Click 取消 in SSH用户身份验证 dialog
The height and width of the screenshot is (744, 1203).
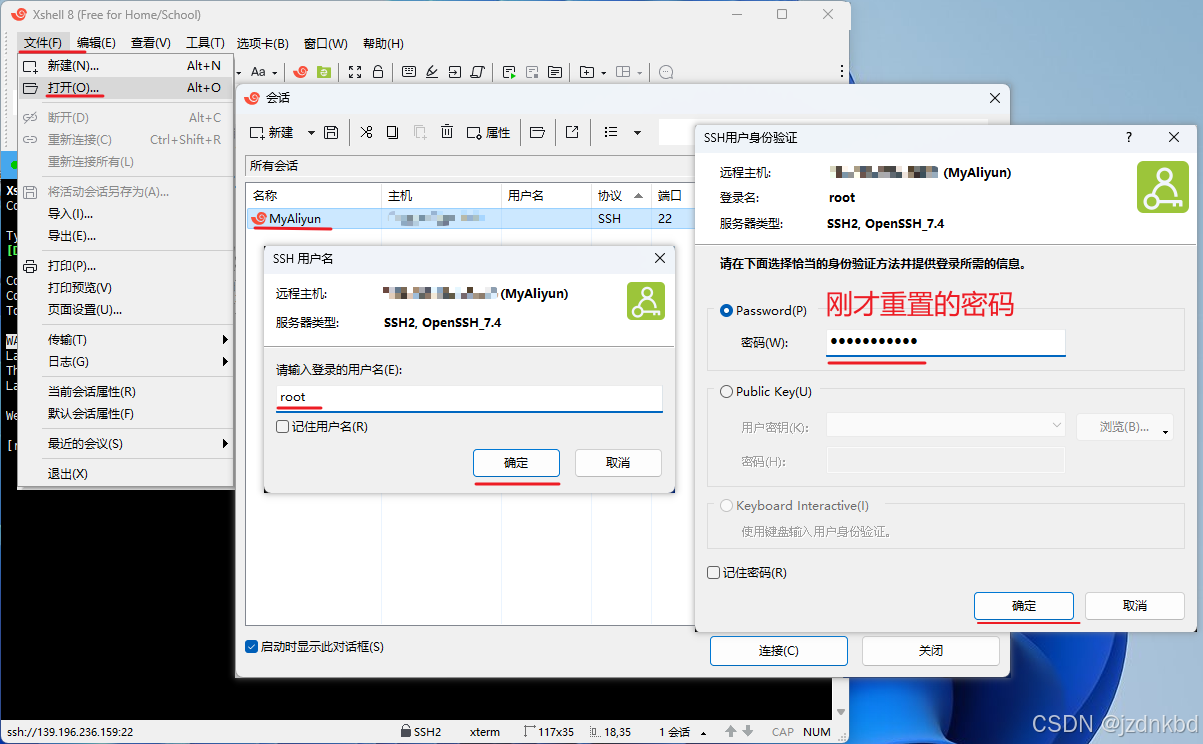tap(1135, 606)
